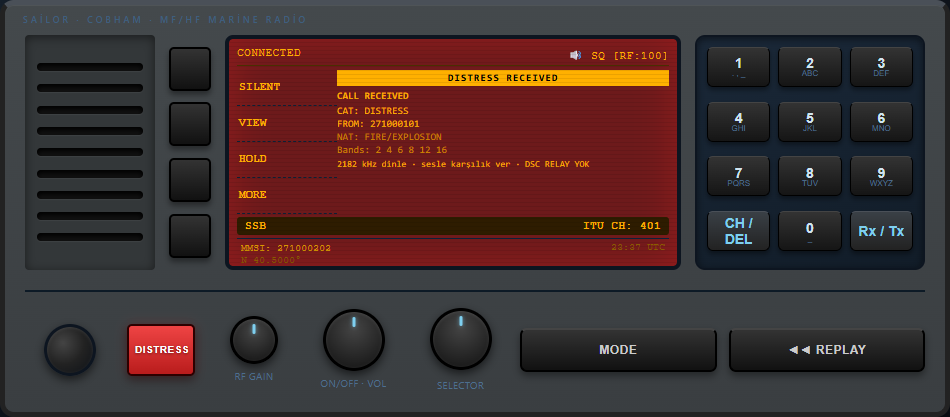This screenshot has height=417, width=950.
Task: Click the SSB mode label
Action: (256, 226)
